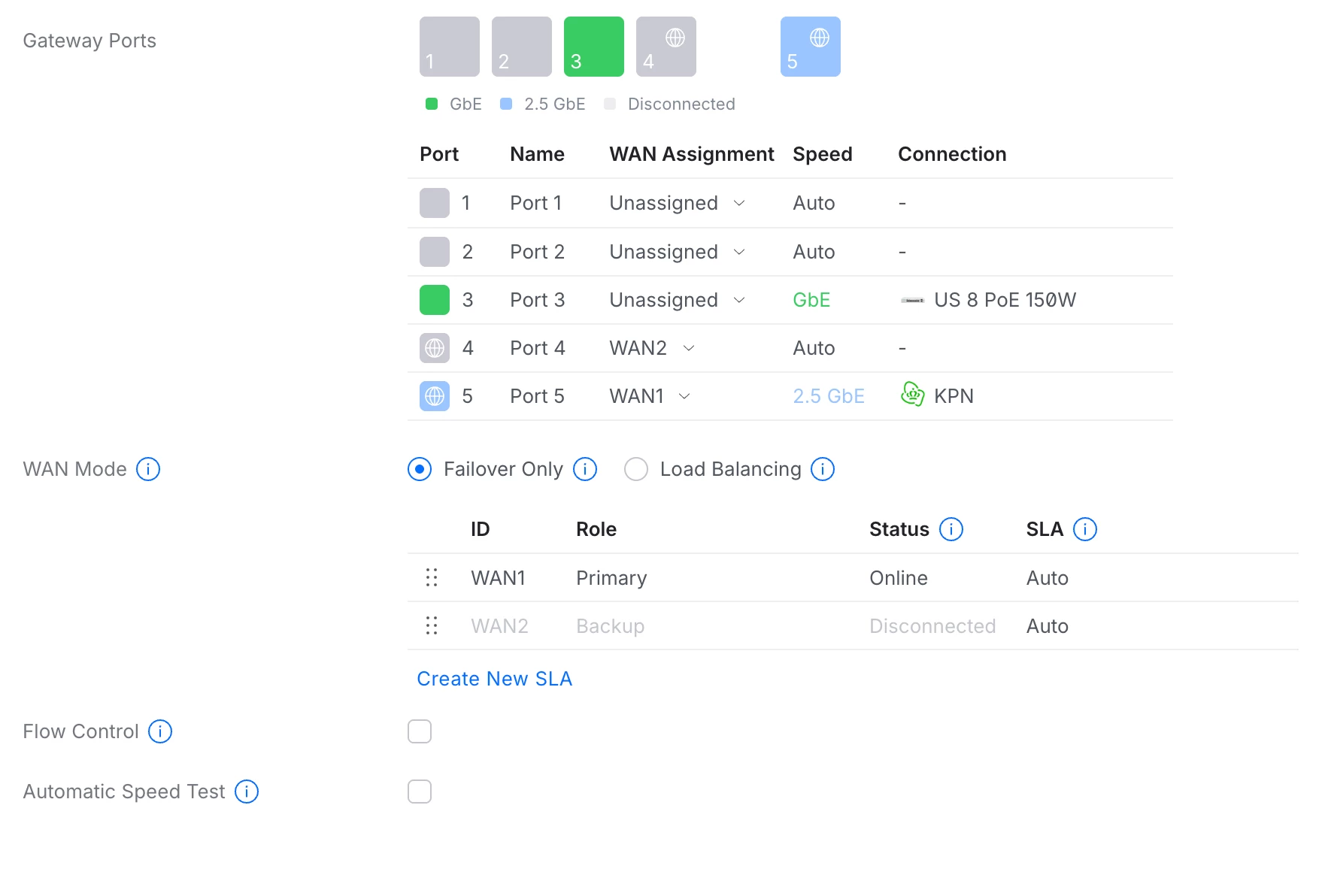
Task: Open Port 2 WAN Assignment dropdown
Action: 678,252
